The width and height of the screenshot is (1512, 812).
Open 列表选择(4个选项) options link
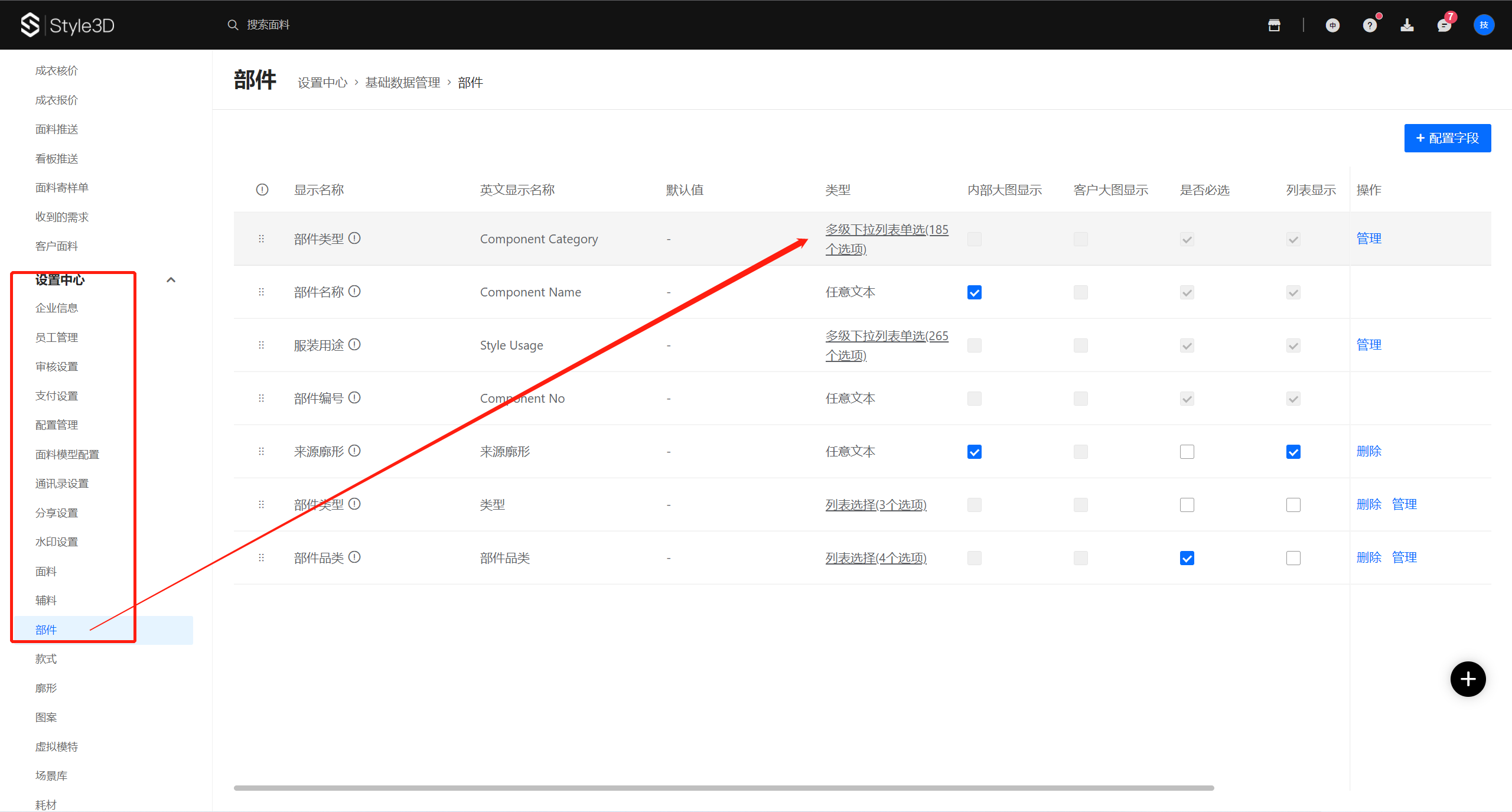coord(876,557)
